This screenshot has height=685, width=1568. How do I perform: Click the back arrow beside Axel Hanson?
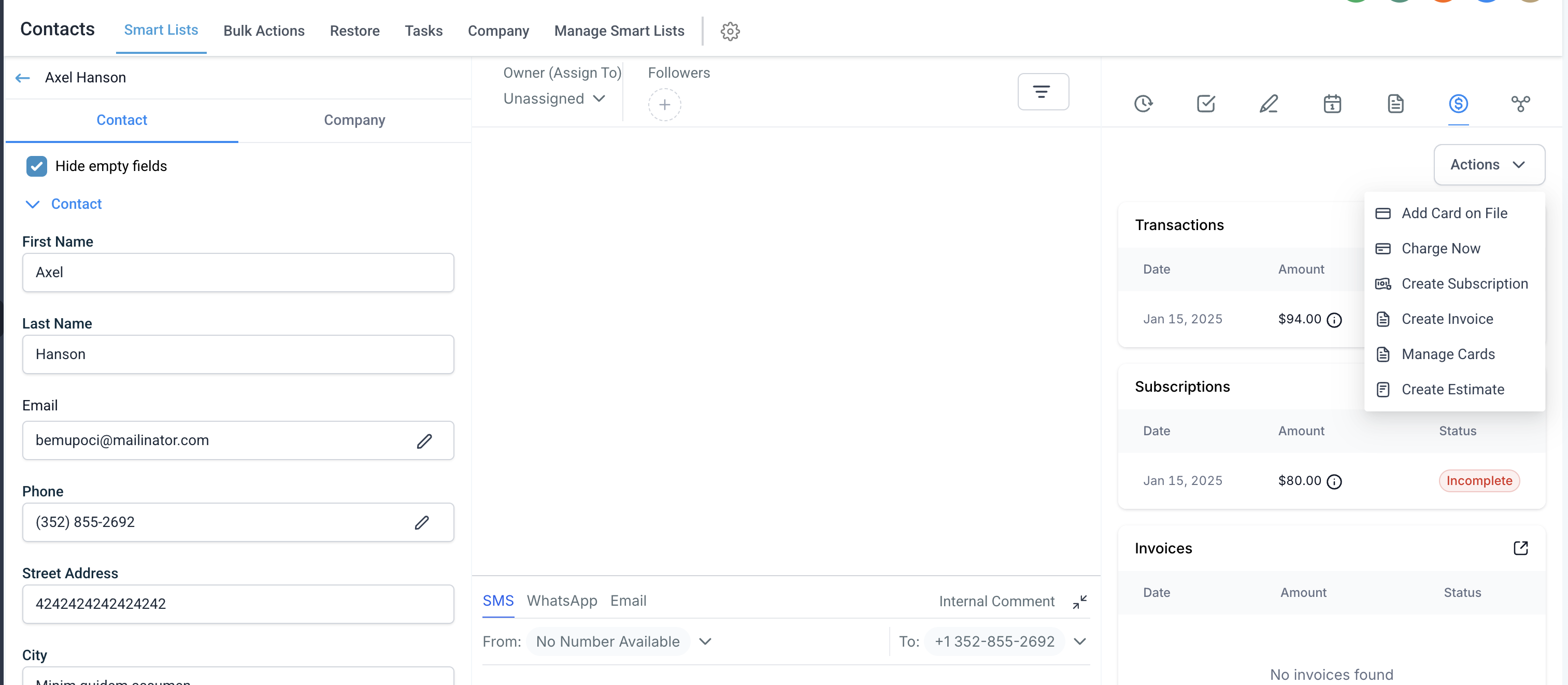click(22, 77)
